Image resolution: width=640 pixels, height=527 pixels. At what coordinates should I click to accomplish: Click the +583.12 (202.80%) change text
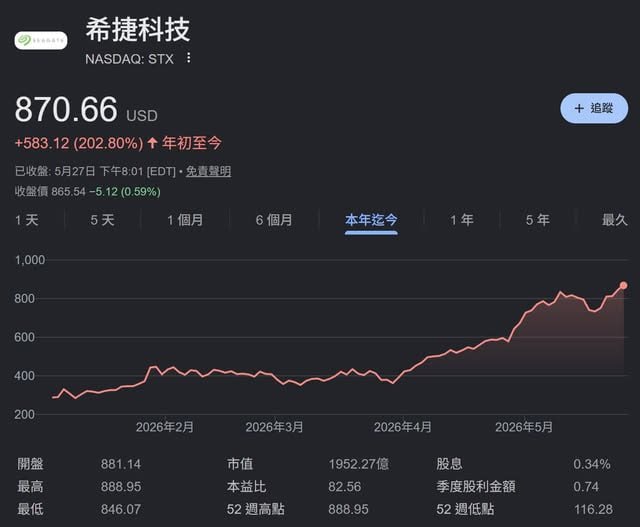click(x=79, y=143)
